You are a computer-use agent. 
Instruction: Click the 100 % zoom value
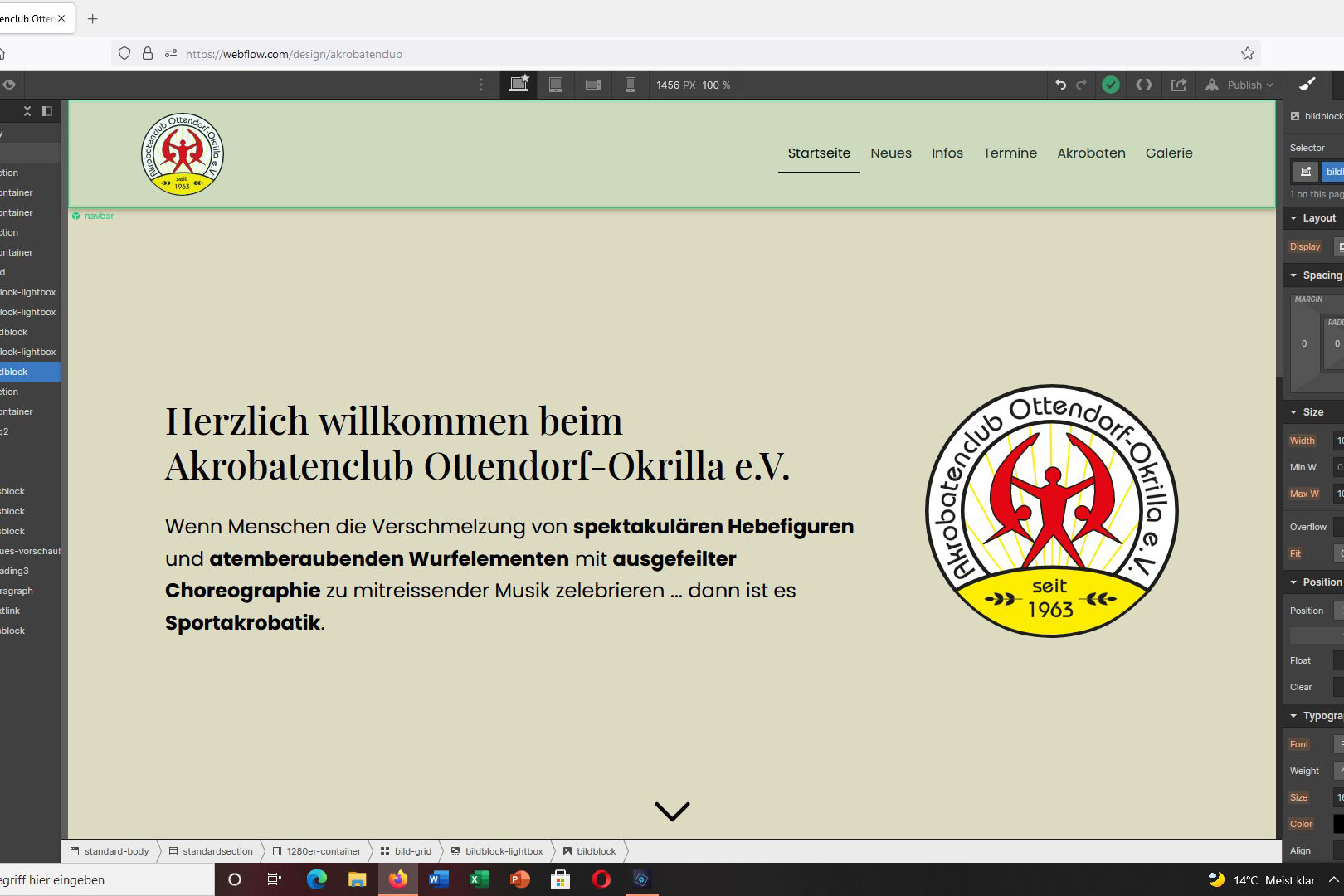(716, 85)
